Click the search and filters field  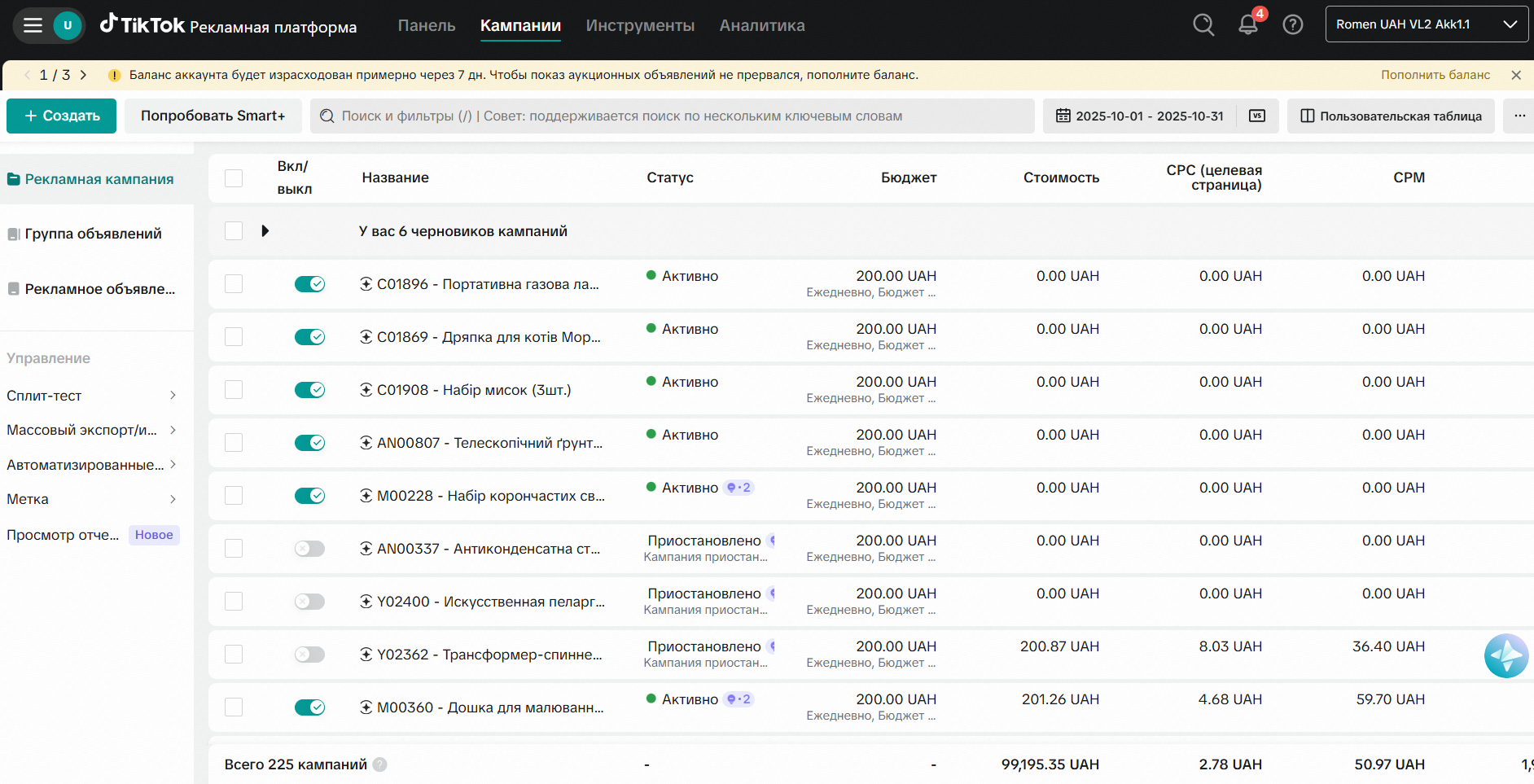(672, 116)
